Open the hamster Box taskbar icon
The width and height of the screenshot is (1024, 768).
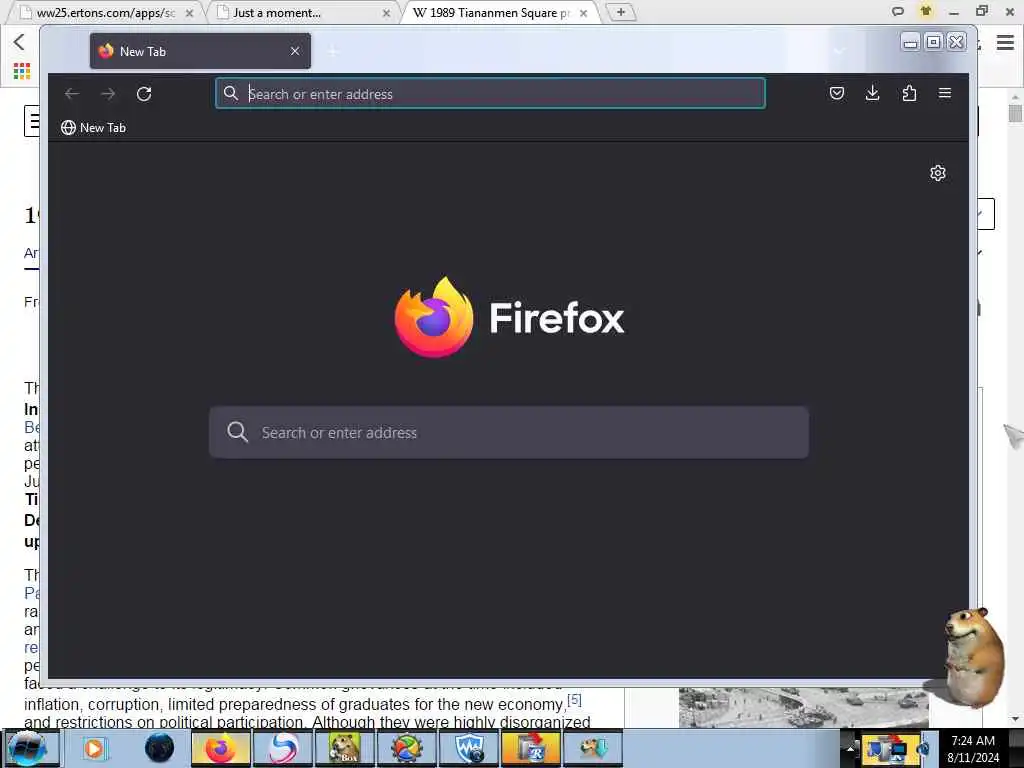click(345, 748)
